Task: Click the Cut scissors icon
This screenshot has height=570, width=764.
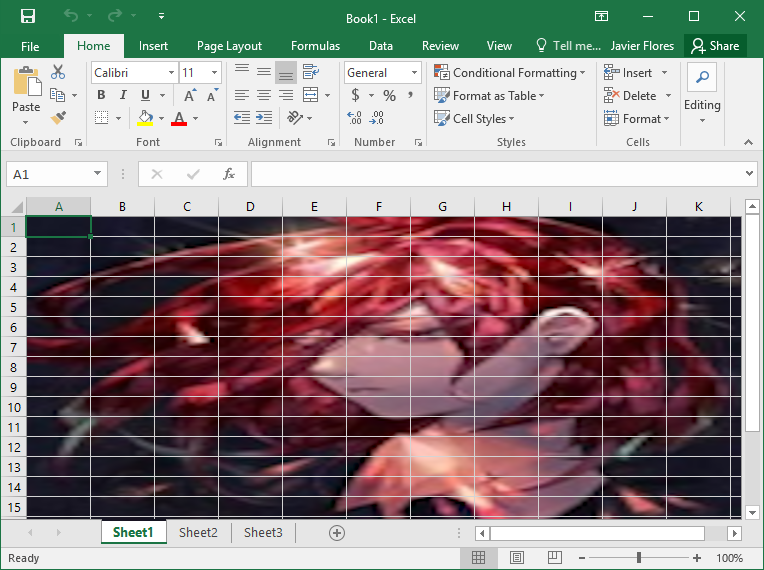Action: [x=58, y=72]
